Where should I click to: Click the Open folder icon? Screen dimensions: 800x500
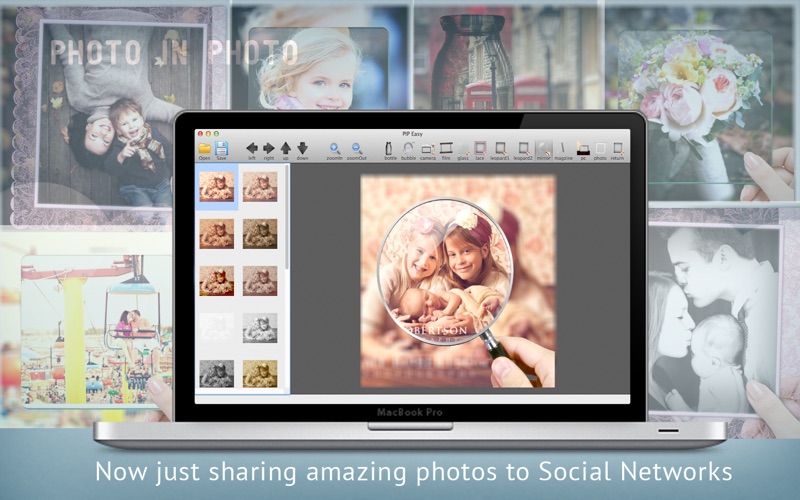pyautogui.click(x=205, y=148)
